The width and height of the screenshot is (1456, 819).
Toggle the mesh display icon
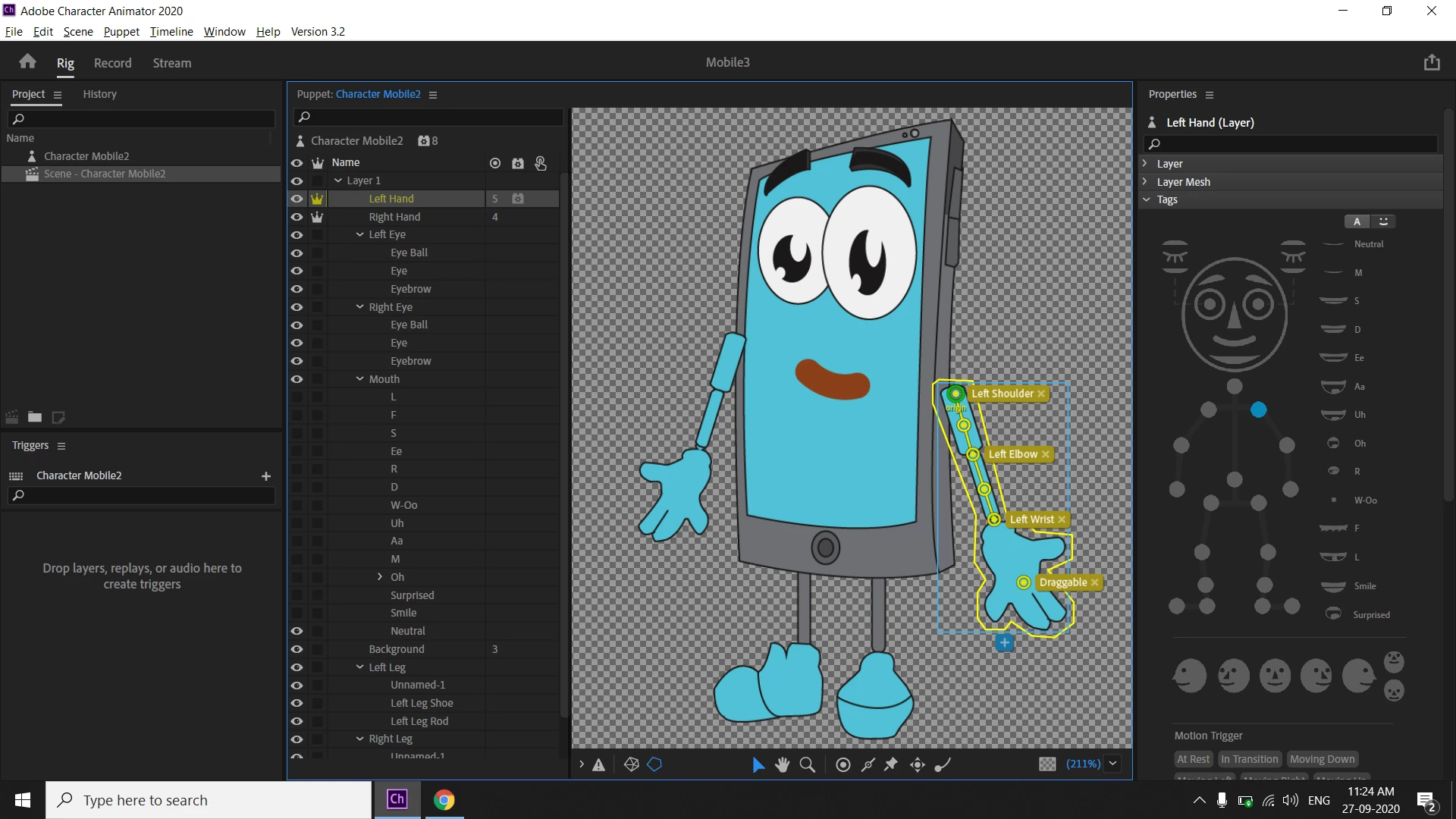click(632, 764)
